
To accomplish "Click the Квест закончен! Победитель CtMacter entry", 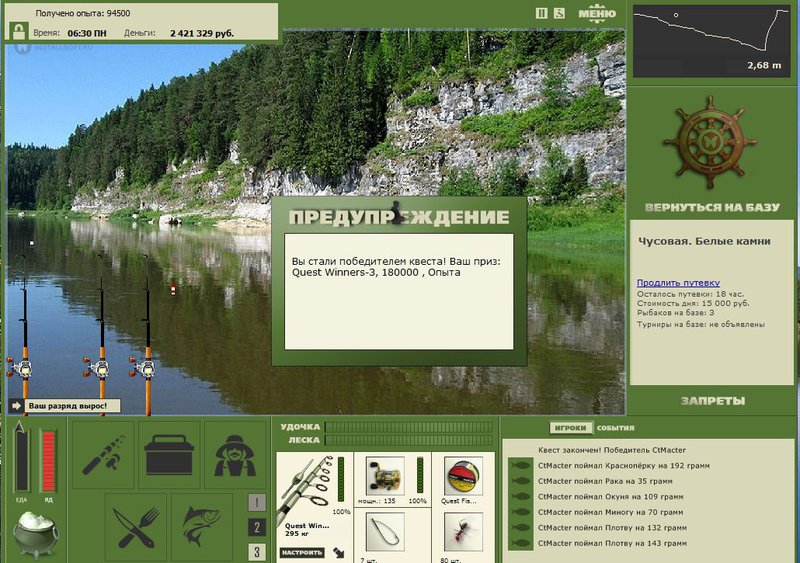I will tap(612, 450).
